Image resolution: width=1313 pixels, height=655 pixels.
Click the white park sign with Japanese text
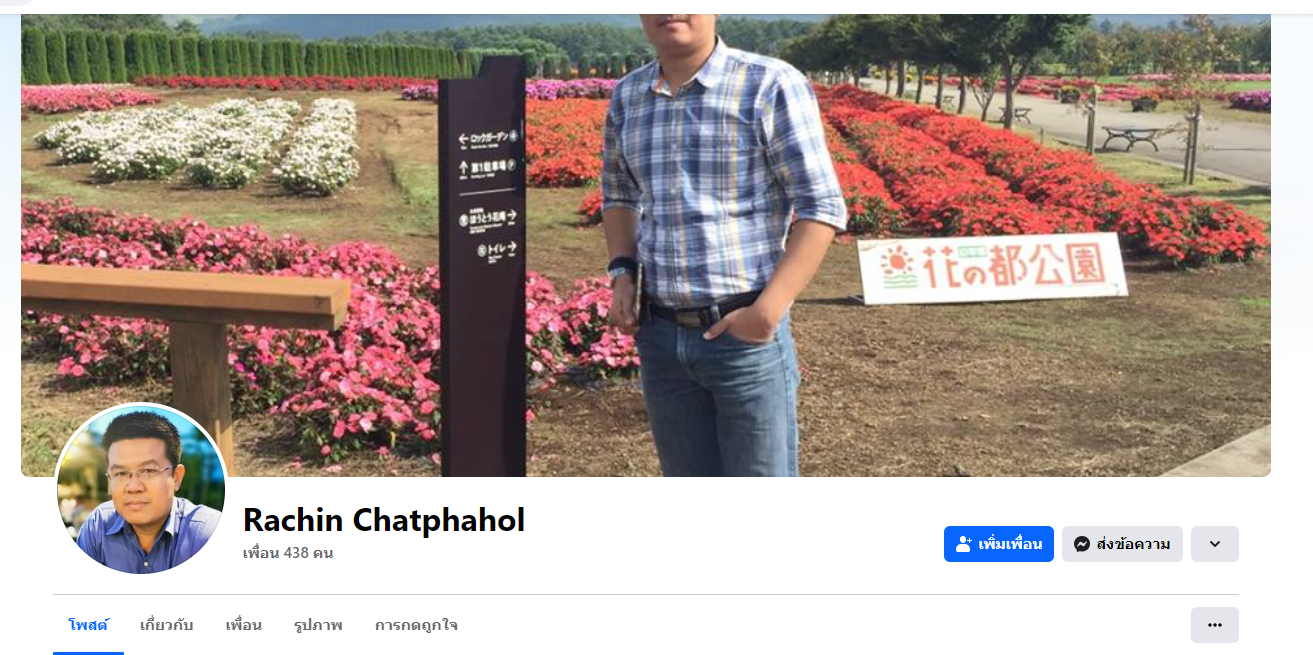pos(992,267)
